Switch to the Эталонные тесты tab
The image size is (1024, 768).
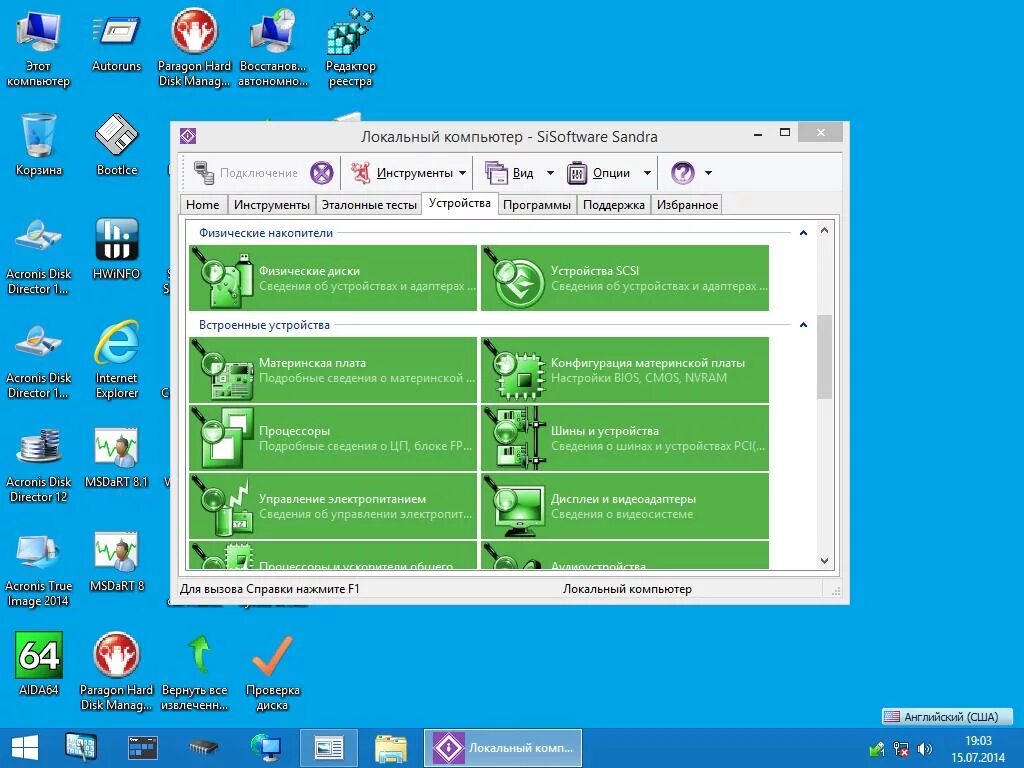[x=369, y=205]
